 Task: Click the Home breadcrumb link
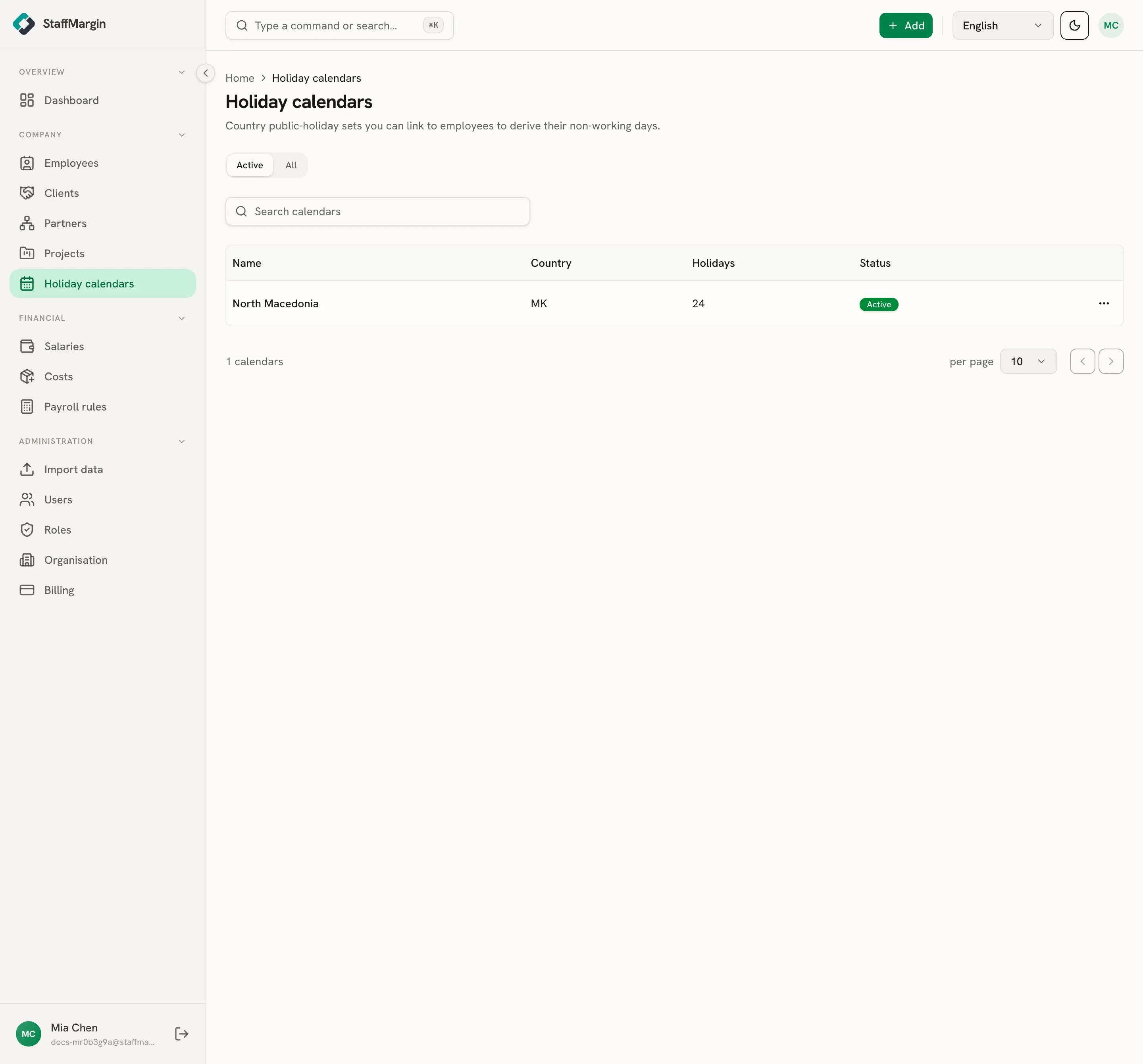click(x=240, y=78)
